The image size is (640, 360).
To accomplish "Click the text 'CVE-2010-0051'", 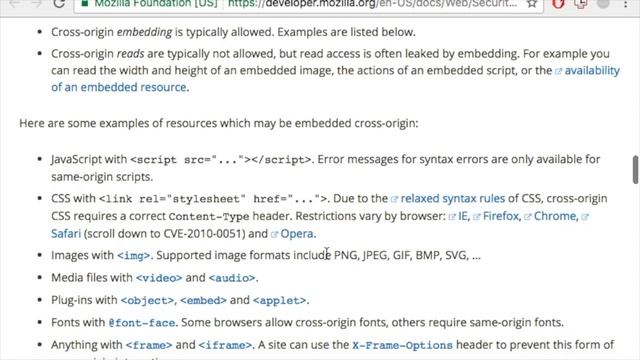I will pos(204,234).
